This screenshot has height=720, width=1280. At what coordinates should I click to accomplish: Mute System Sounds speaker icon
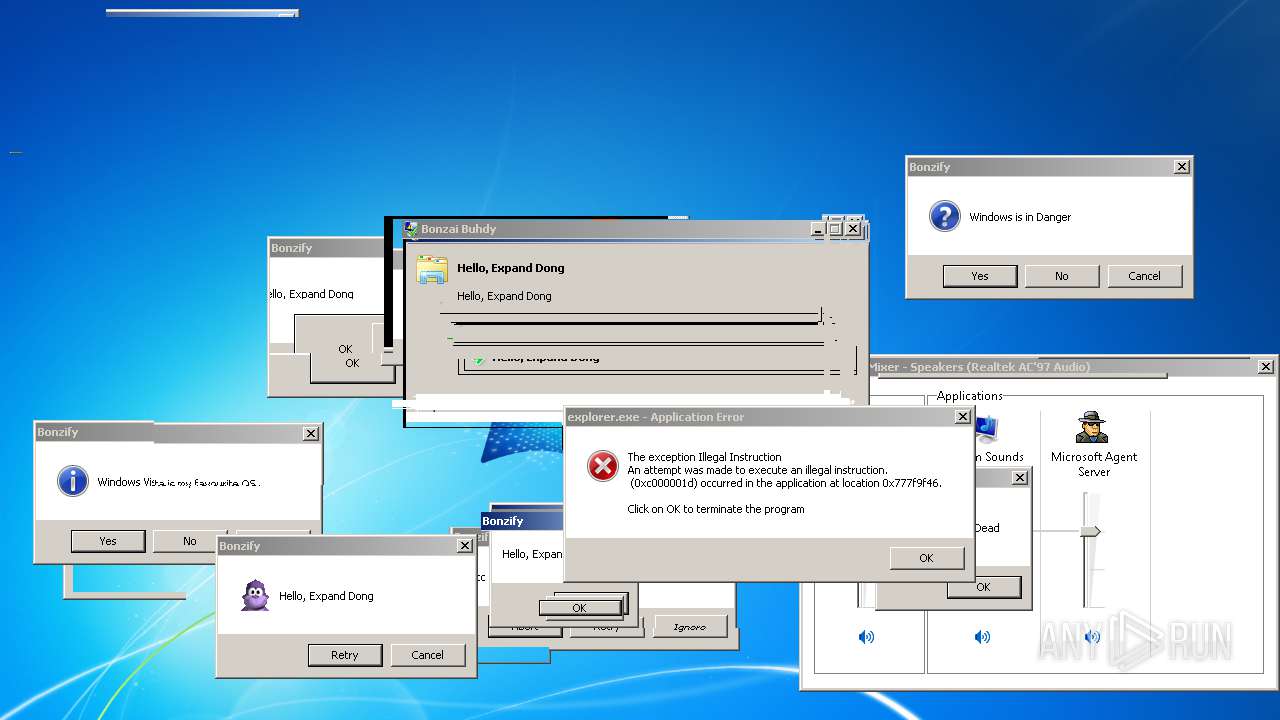point(983,636)
